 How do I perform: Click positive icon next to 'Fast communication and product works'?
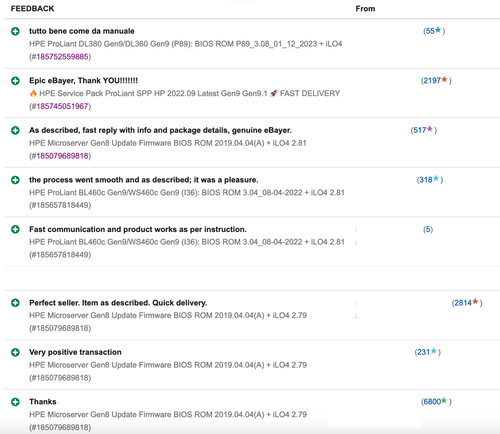tap(15, 229)
